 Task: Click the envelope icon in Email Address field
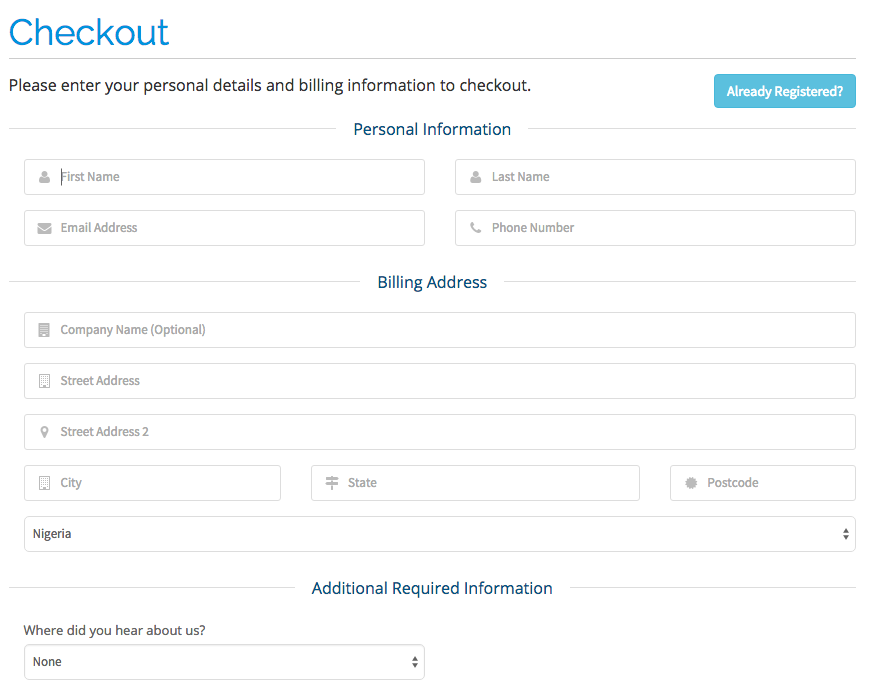[44, 228]
